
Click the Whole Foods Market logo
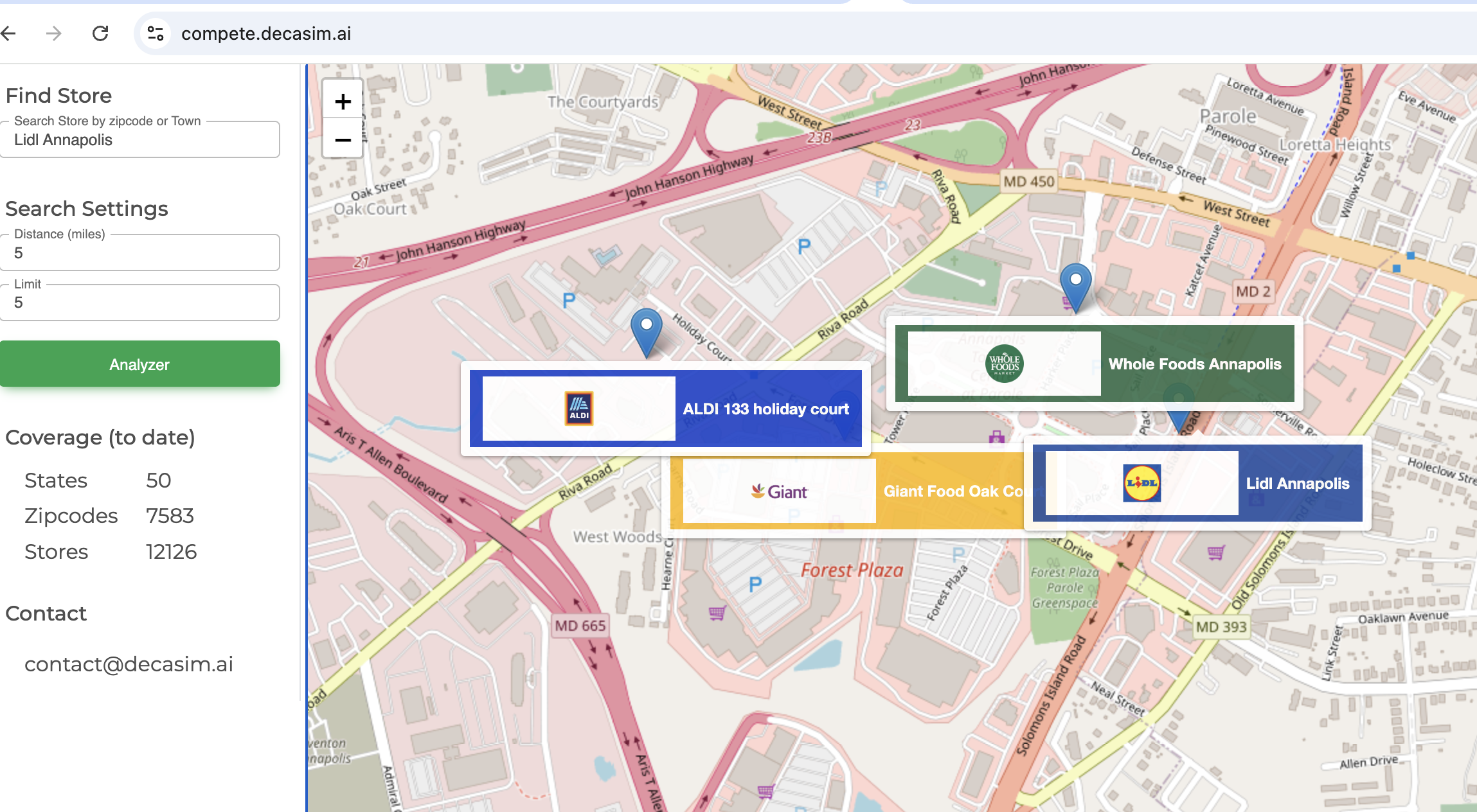tap(1004, 364)
